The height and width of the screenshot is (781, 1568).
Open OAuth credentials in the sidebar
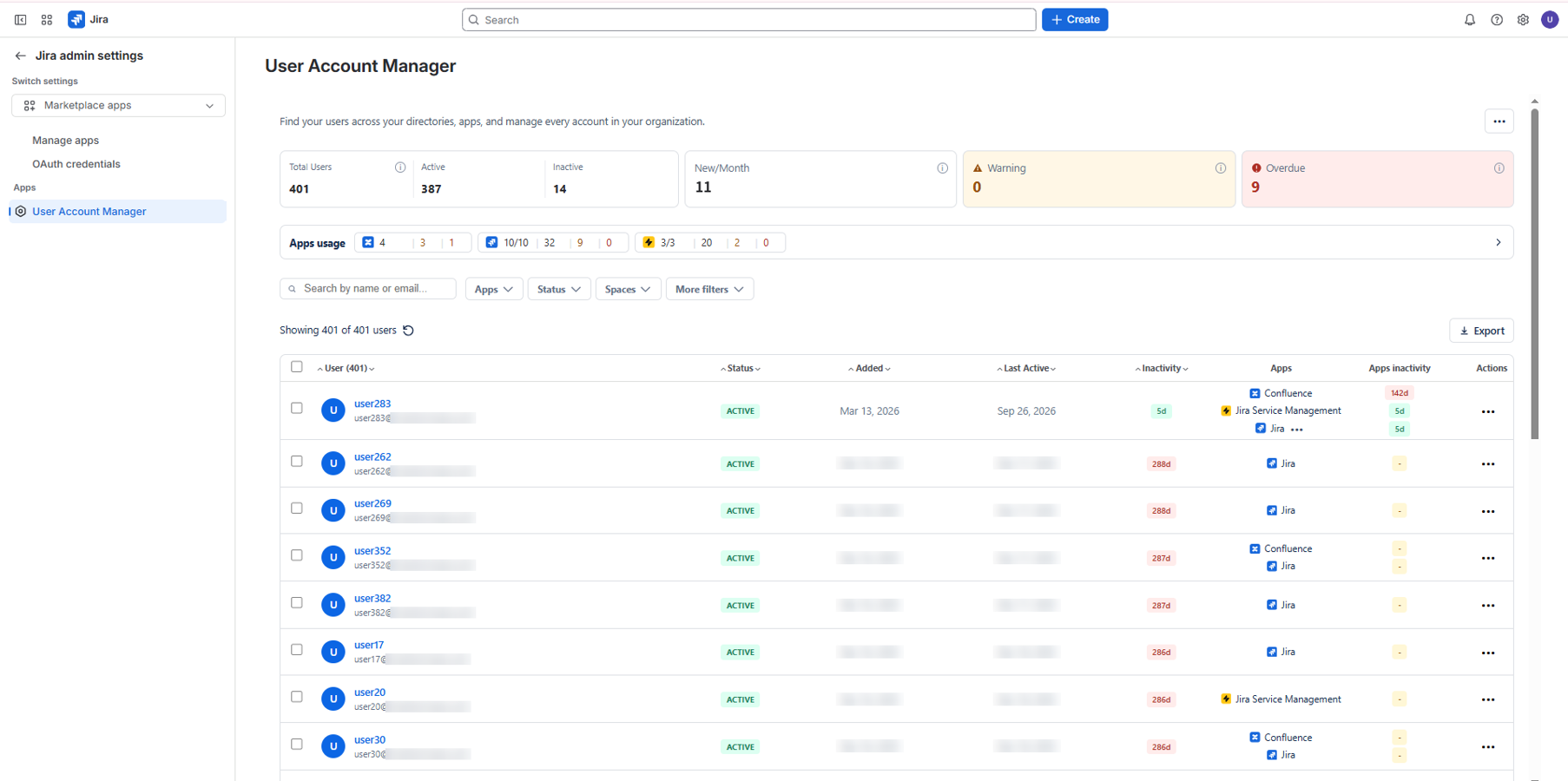click(x=76, y=164)
